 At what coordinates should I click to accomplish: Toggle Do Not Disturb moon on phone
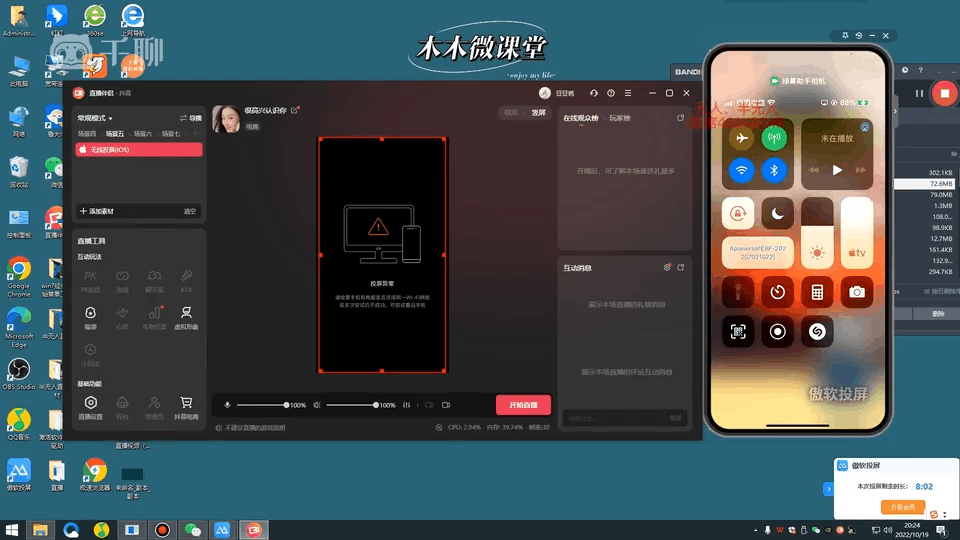point(778,213)
